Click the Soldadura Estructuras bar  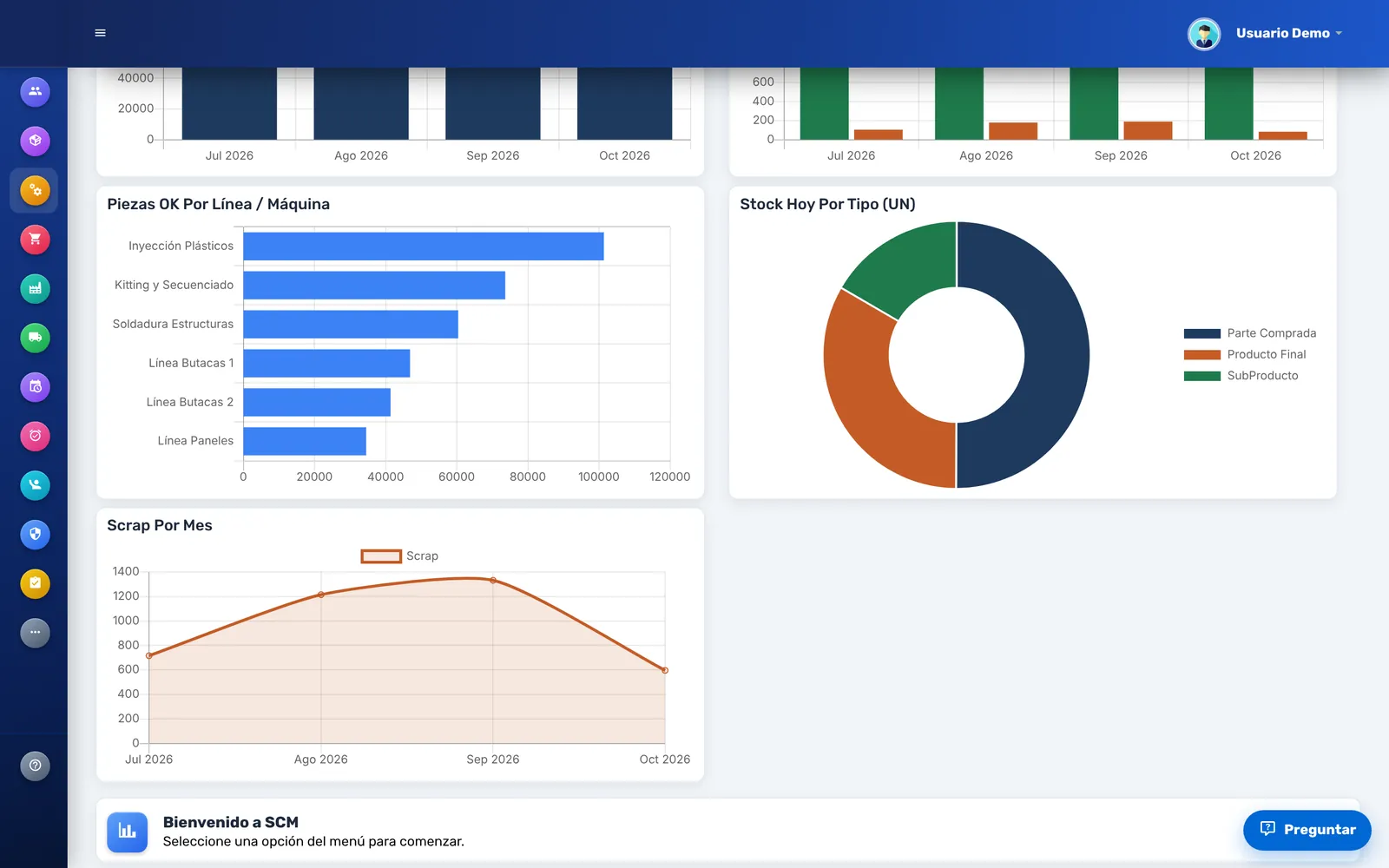point(351,324)
